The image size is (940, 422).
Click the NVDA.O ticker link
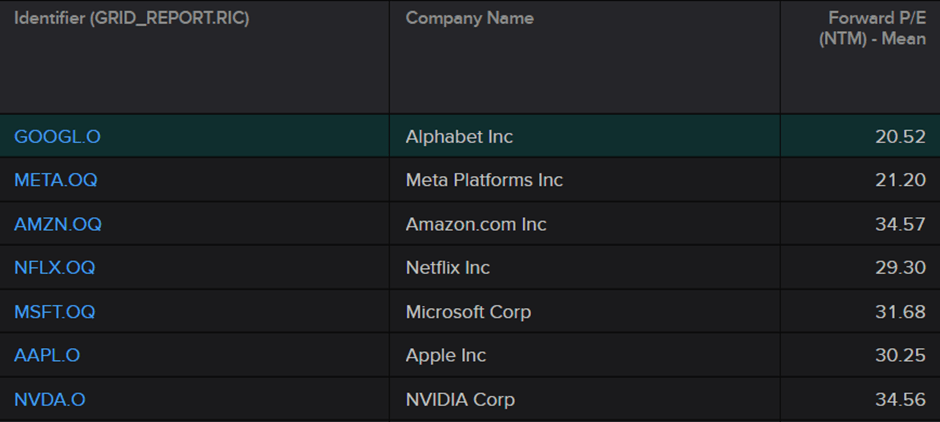coord(49,400)
